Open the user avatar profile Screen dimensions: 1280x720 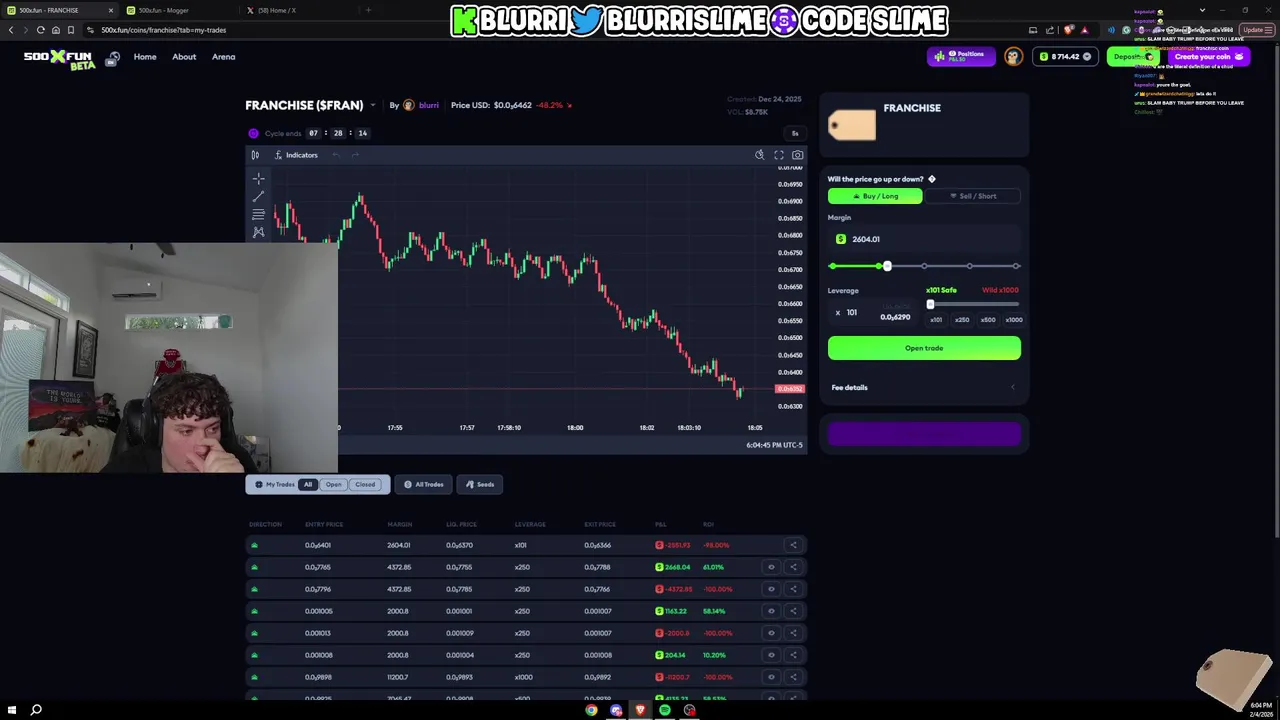(x=1013, y=56)
